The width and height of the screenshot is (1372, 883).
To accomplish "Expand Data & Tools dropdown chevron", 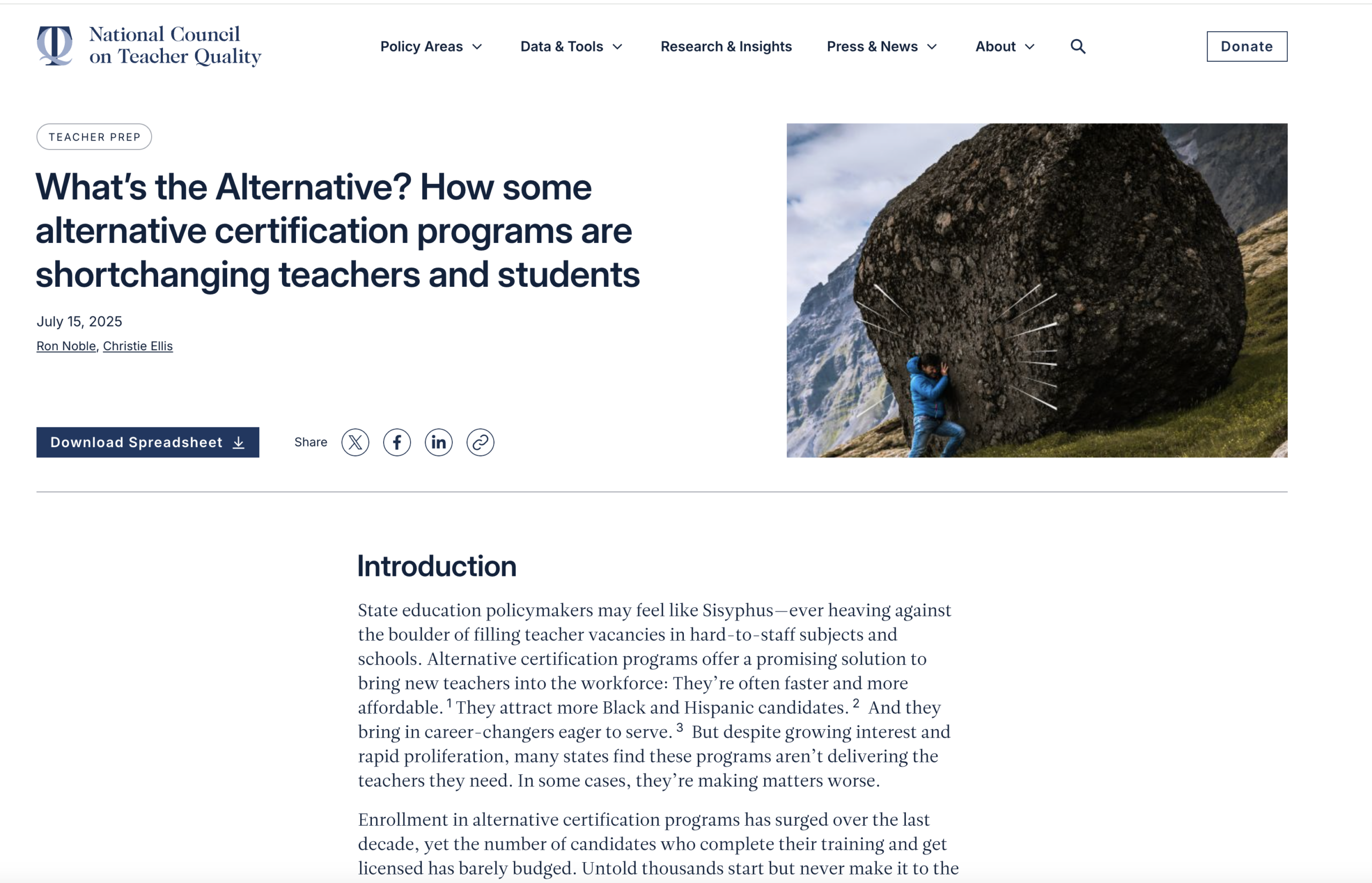I will coord(617,47).
